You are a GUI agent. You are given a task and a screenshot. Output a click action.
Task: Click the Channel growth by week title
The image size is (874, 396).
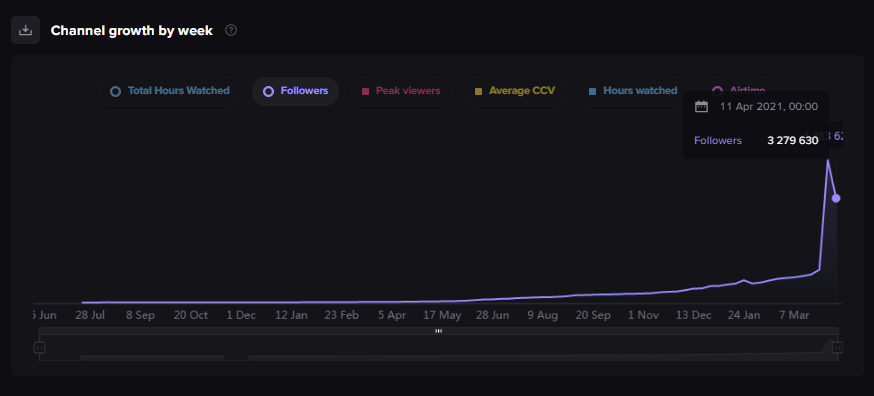pos(132,31)
